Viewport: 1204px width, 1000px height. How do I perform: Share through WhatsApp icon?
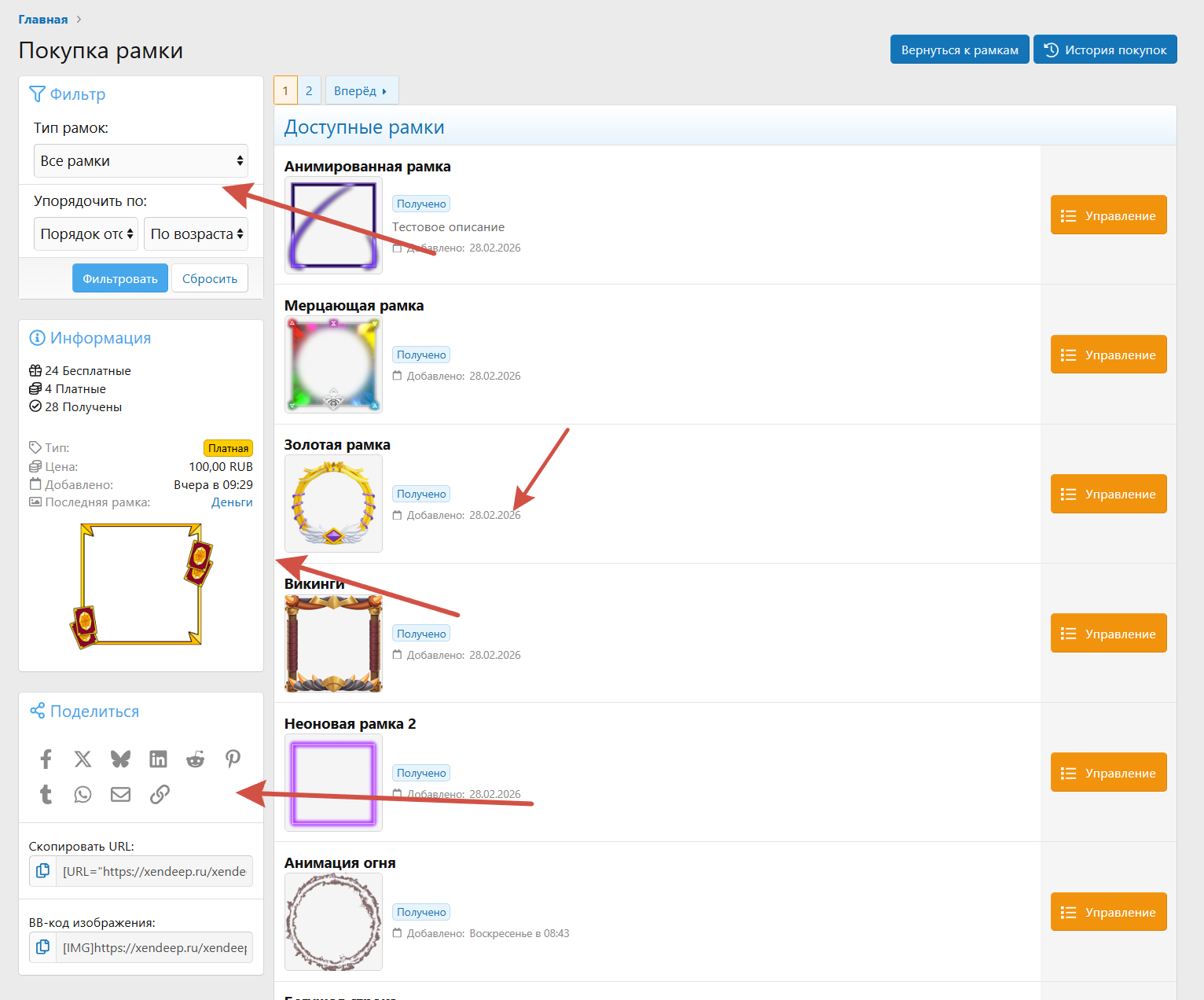[x=83, y=794]
